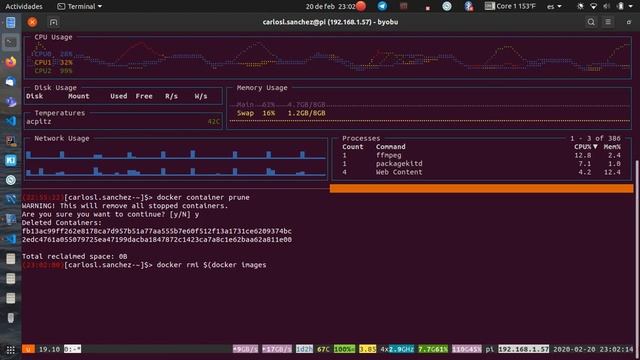Open the volume indicator in top bar

pyautogui.click(x=607, y=7)
